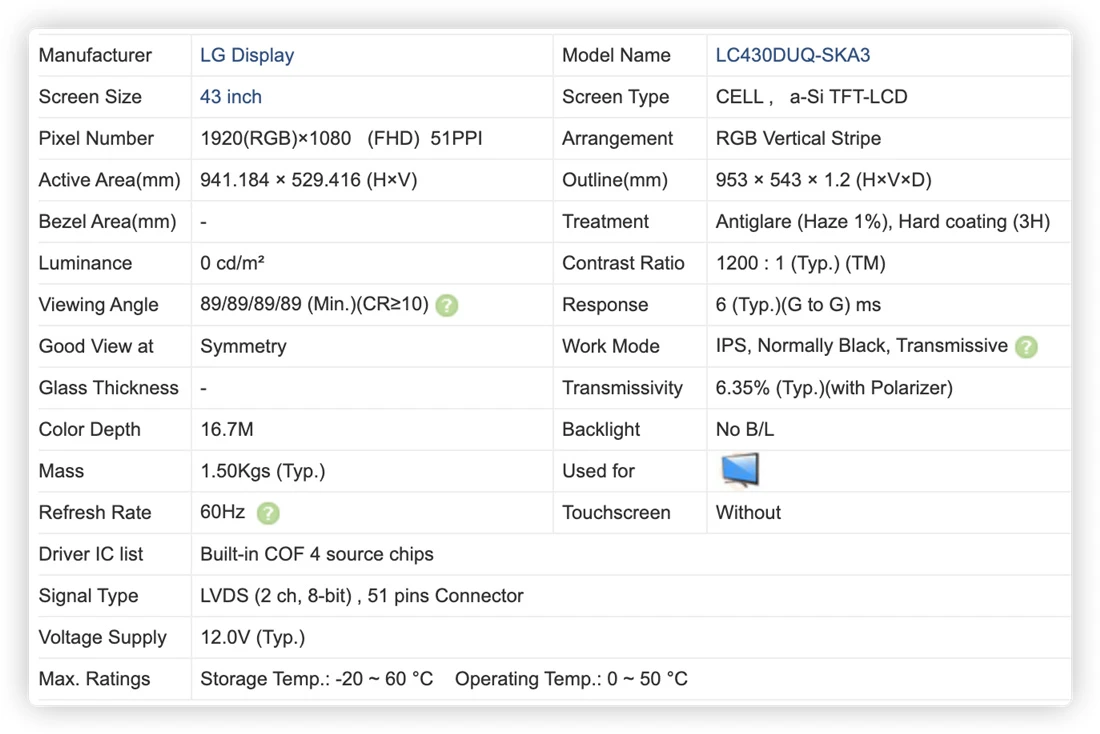Click the Pixel Number label
1100x734 pixels.
(x=96, y=138)
